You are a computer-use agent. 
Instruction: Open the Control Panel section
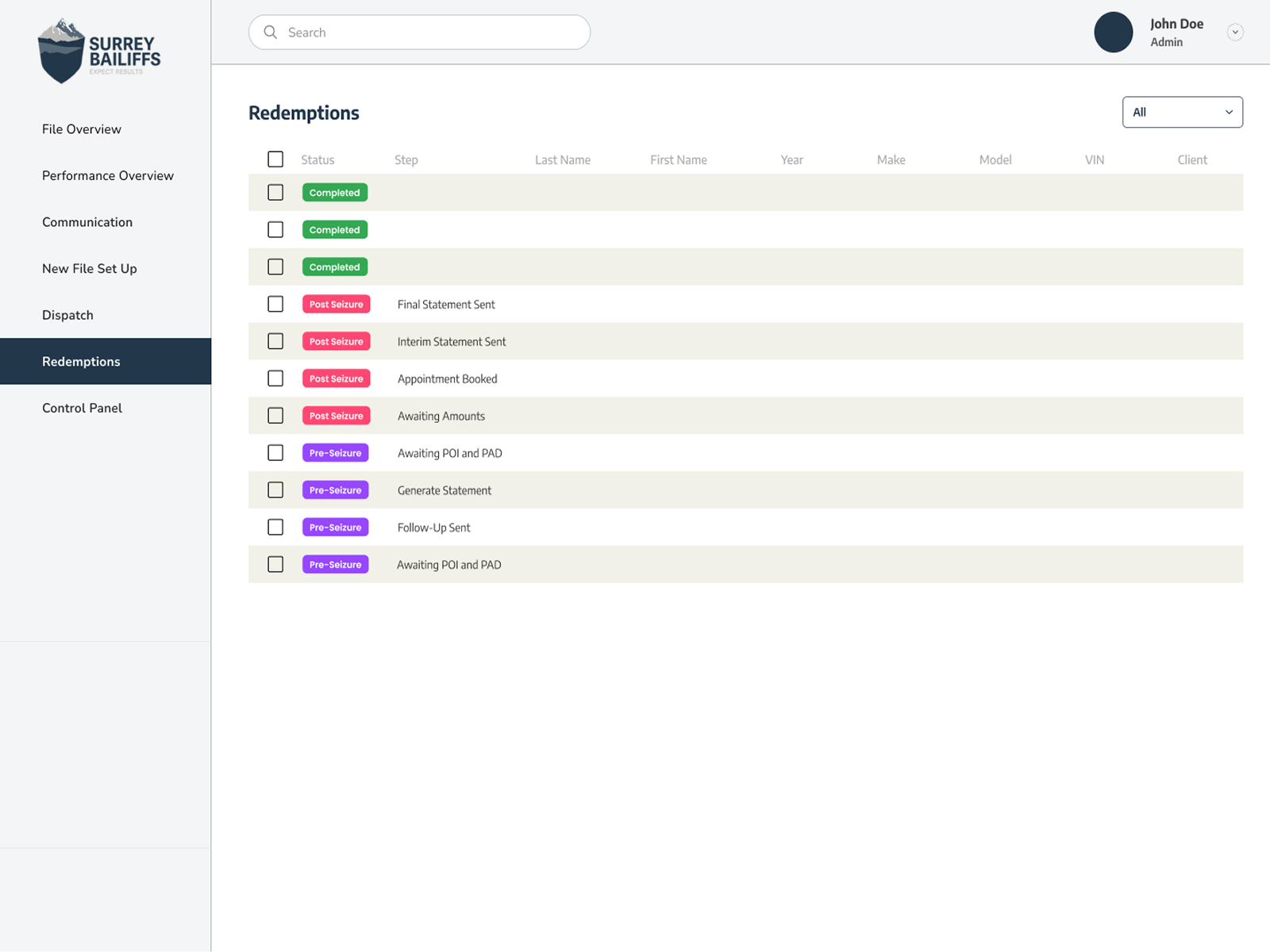point(82,408)
